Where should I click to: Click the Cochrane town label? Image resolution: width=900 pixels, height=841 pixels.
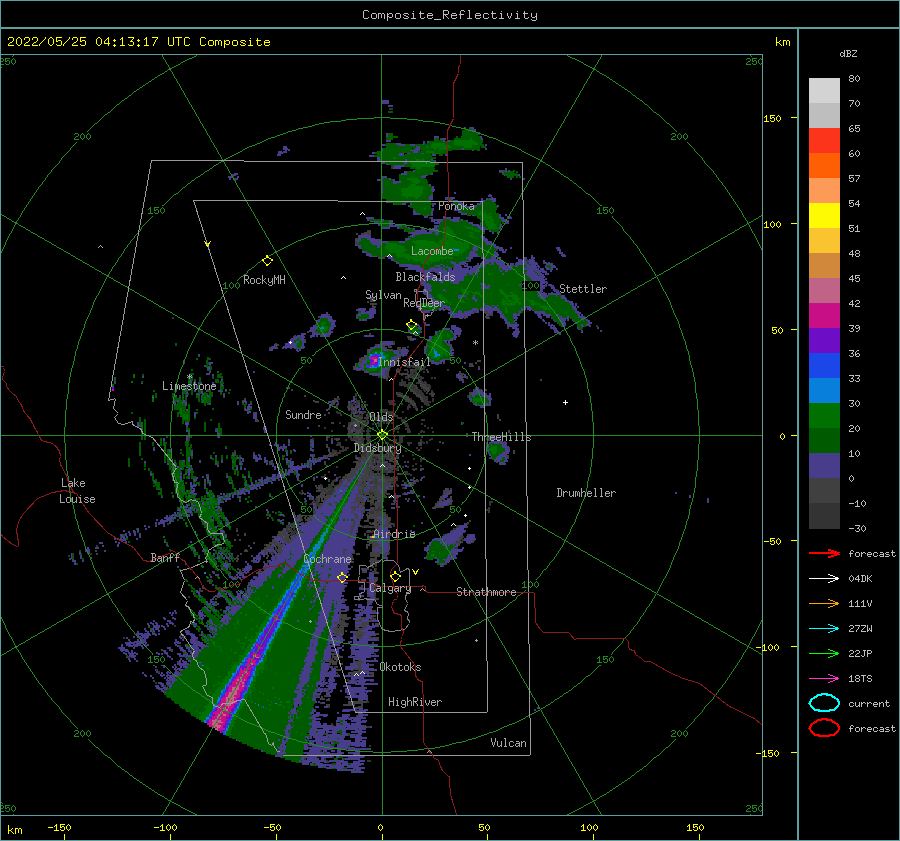coord(327,559)
